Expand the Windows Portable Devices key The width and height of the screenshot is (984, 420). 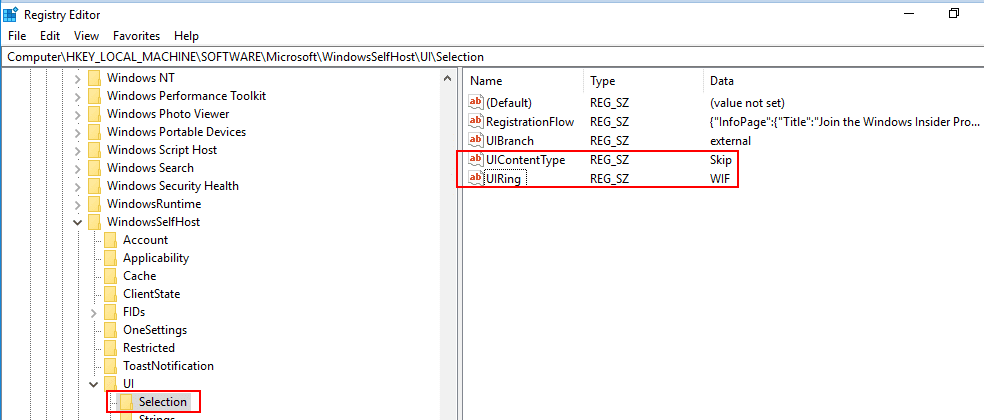(x=77, y=132)
